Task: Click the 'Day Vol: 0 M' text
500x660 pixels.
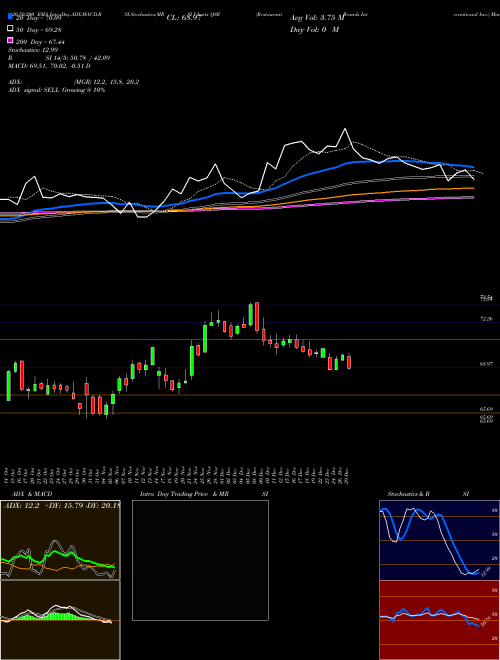Action: pos(314,30)
